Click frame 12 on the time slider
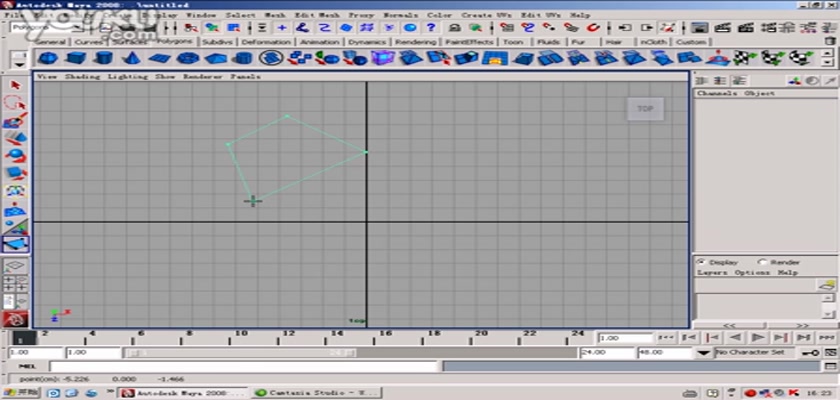The image size is (840, 400). tap(288, 338)
